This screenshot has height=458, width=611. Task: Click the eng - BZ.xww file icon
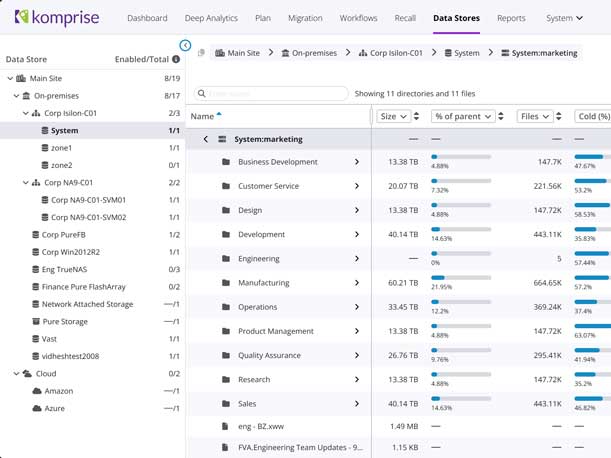[226, 426]
